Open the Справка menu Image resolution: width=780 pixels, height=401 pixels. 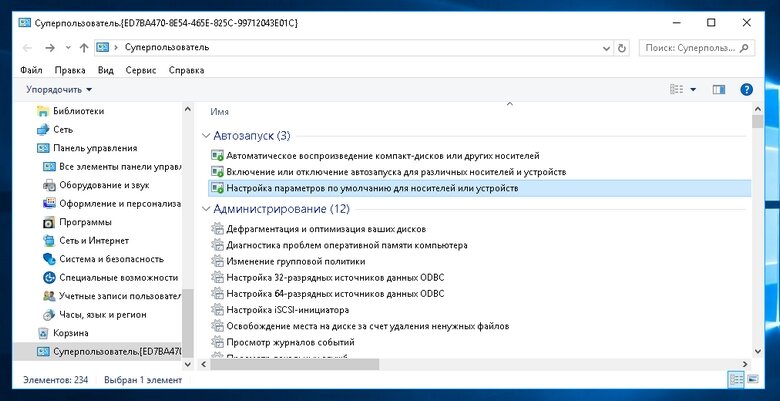coord(187,70)
